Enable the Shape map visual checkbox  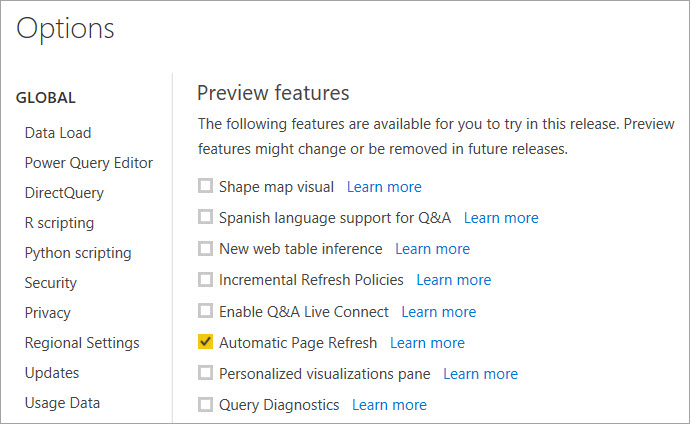click(206, 186)
